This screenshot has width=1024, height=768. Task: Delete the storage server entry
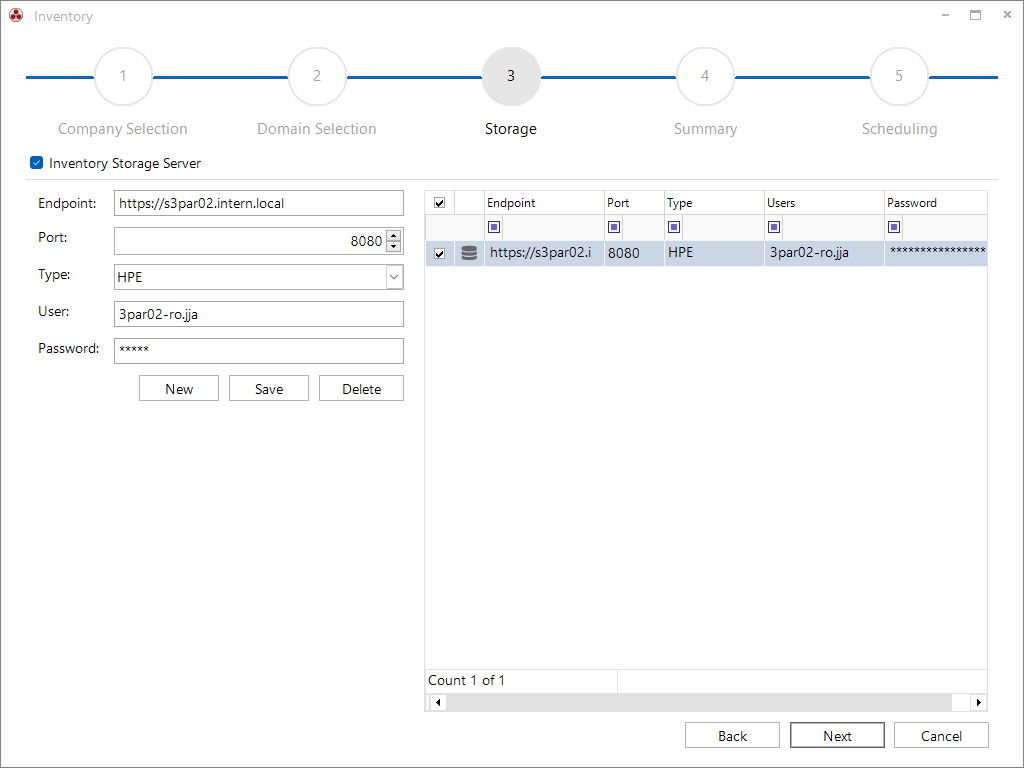point(361,389)
